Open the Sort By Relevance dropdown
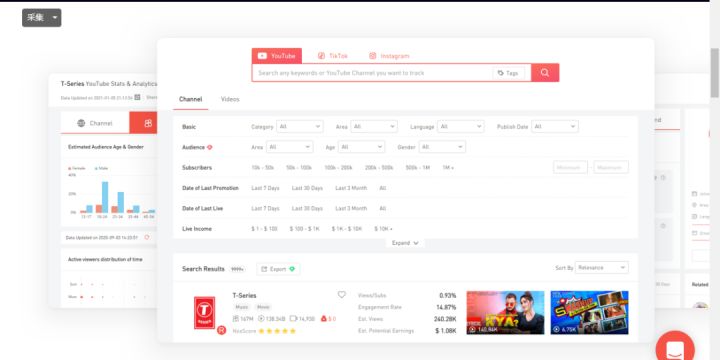This screenshot has width=720, height=360. tap(602, 267)
